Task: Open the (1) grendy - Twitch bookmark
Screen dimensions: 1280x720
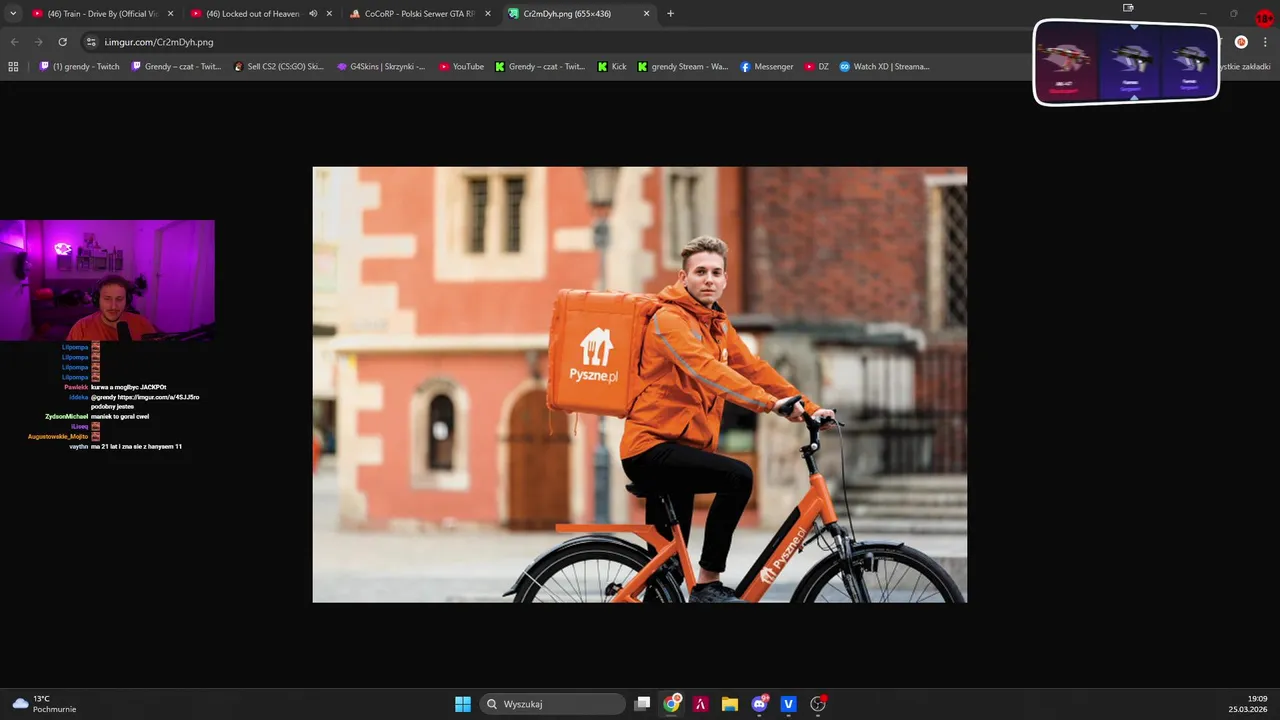Action: 79,67
